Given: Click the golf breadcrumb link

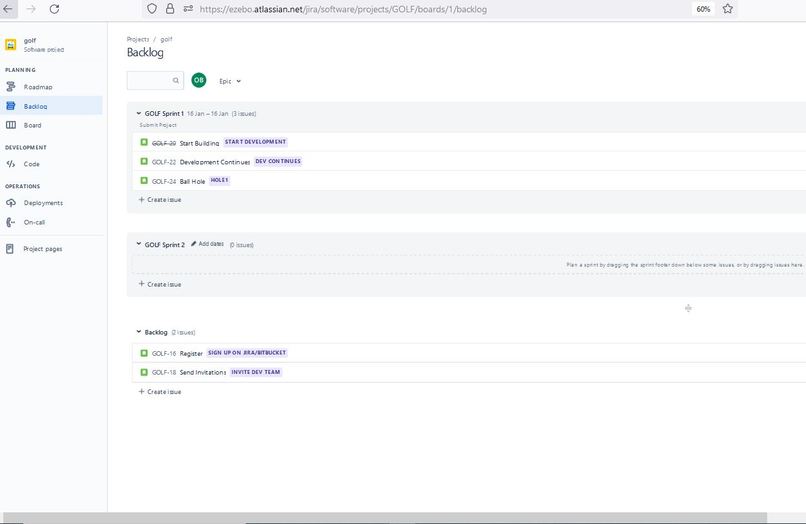Looking at the screenshot, I should (x=166, y=39).
